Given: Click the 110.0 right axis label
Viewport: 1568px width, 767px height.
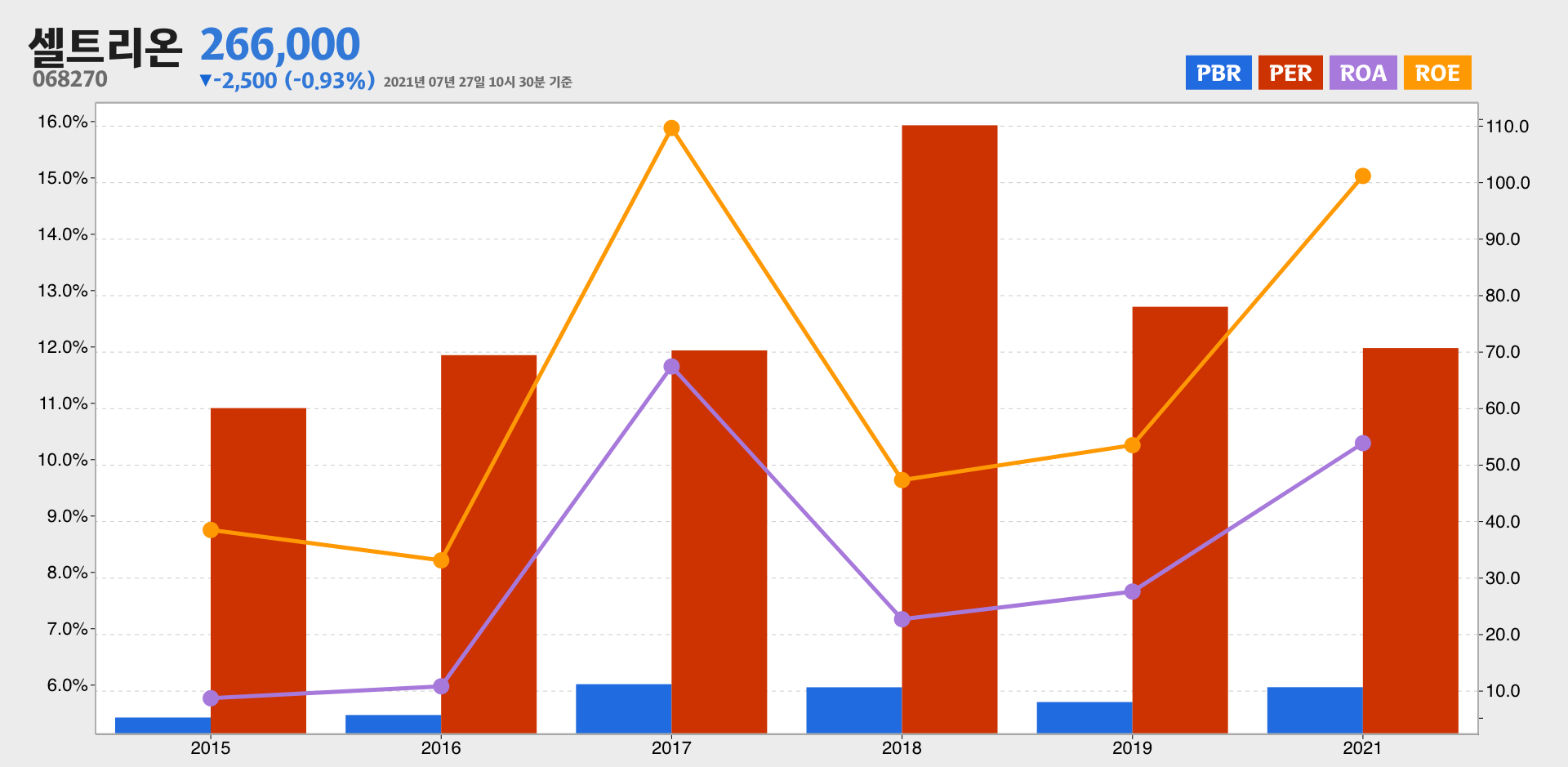Looking at the screenshot, I should point(1508,127).
